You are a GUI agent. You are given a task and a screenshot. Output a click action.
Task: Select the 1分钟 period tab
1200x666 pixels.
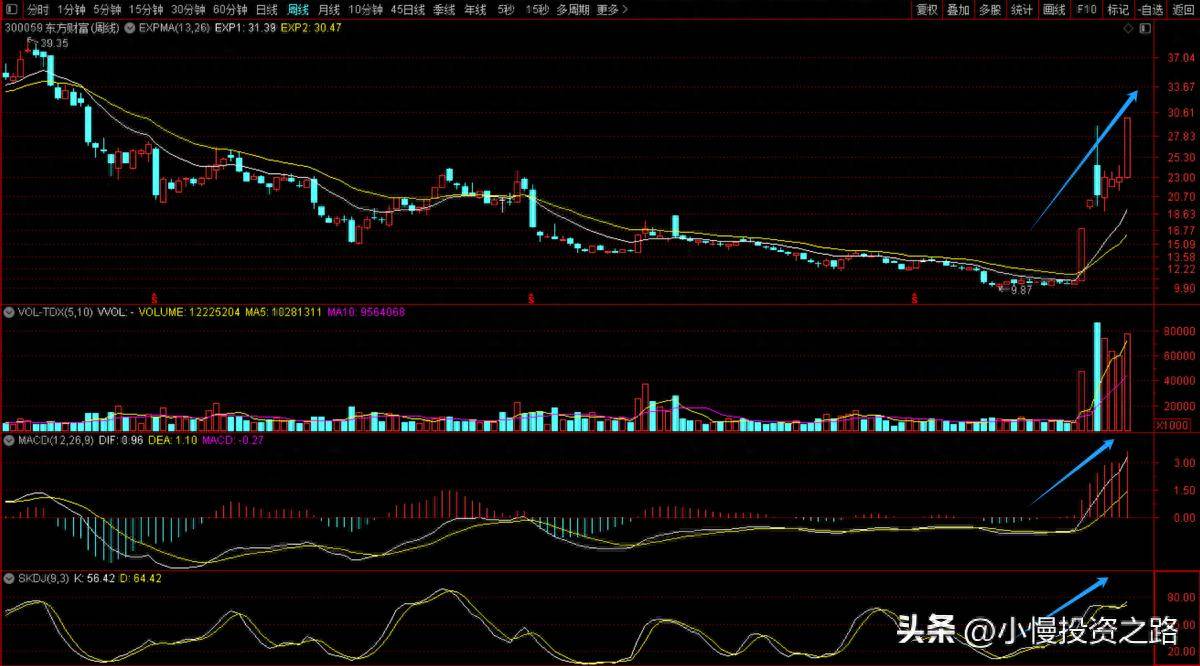[70, 9]
